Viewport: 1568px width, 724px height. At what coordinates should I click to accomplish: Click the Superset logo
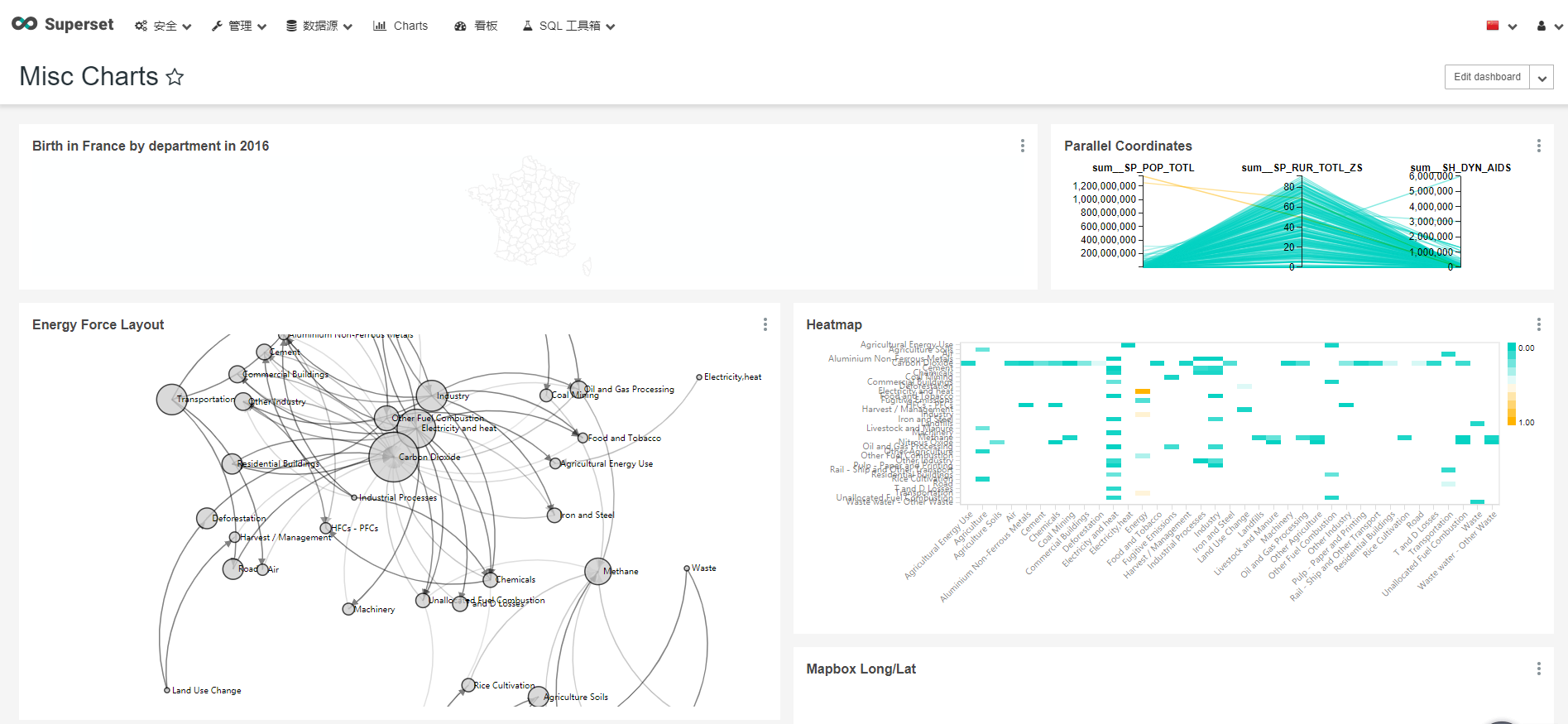click(x=63, y=25)
